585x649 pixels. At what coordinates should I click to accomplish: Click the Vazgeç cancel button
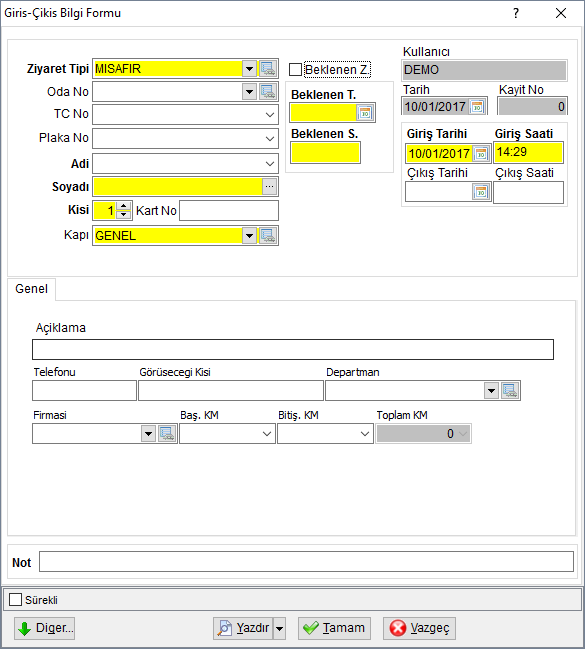419,628
